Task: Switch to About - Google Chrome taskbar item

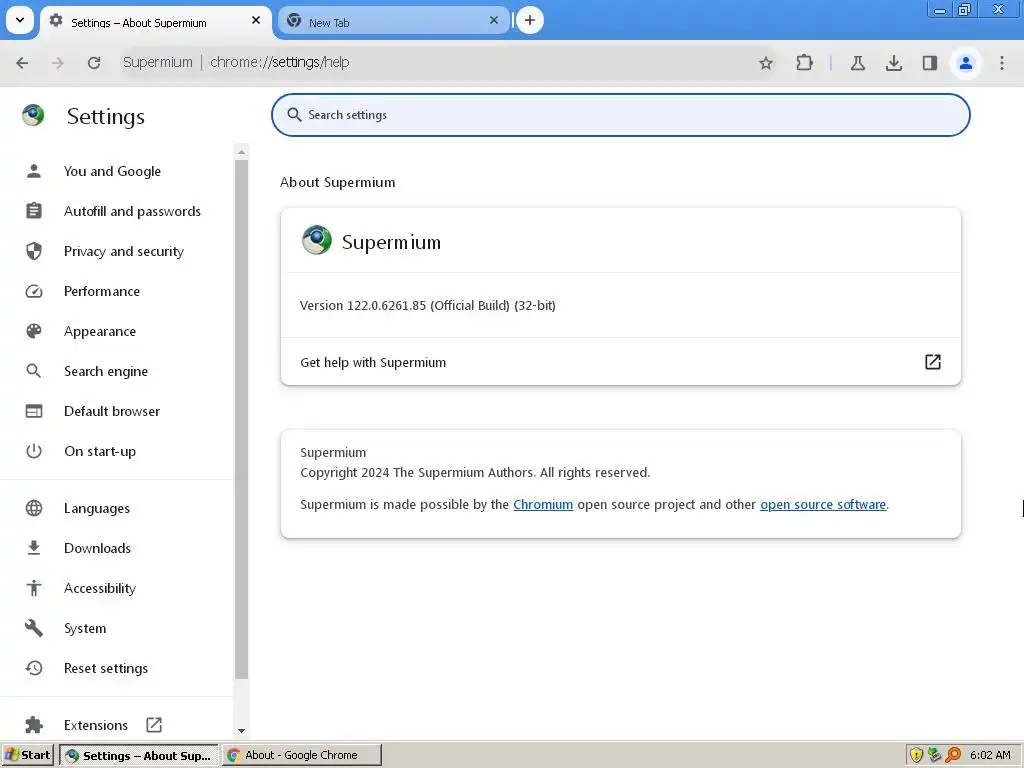Action: click(x=302, y=755)
